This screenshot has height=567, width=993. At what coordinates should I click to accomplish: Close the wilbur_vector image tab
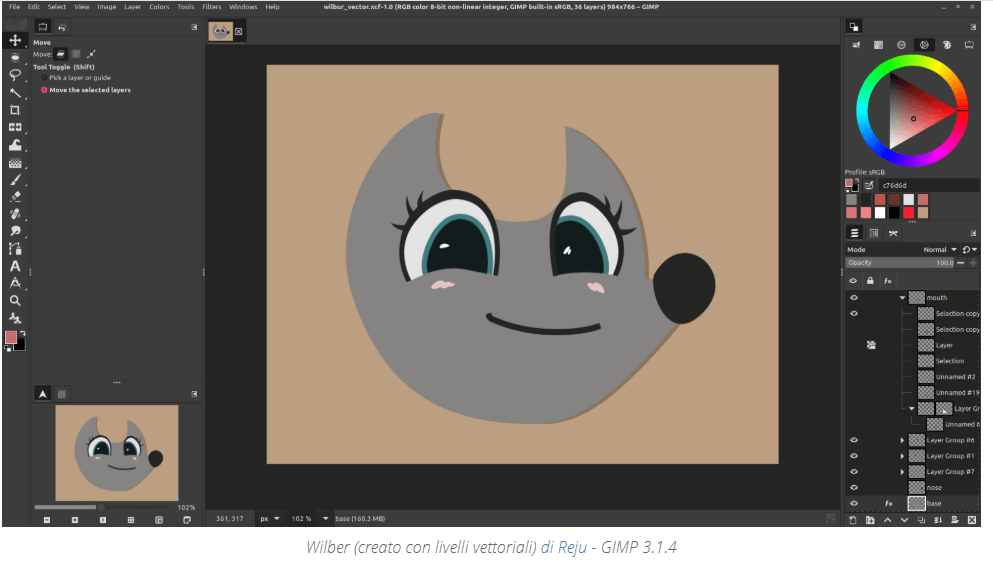[239, 32]
